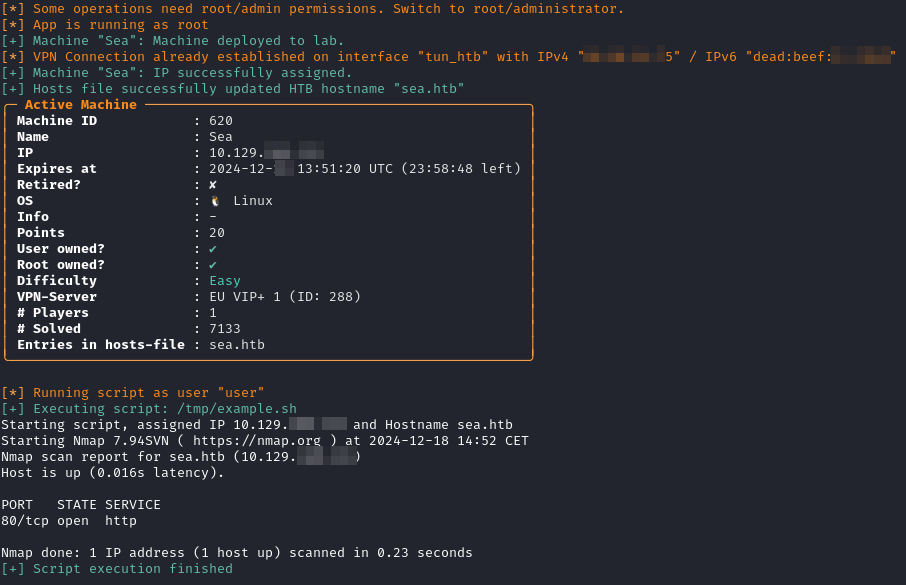Click the '80/tcp' port entry

[x=25, y=521]
